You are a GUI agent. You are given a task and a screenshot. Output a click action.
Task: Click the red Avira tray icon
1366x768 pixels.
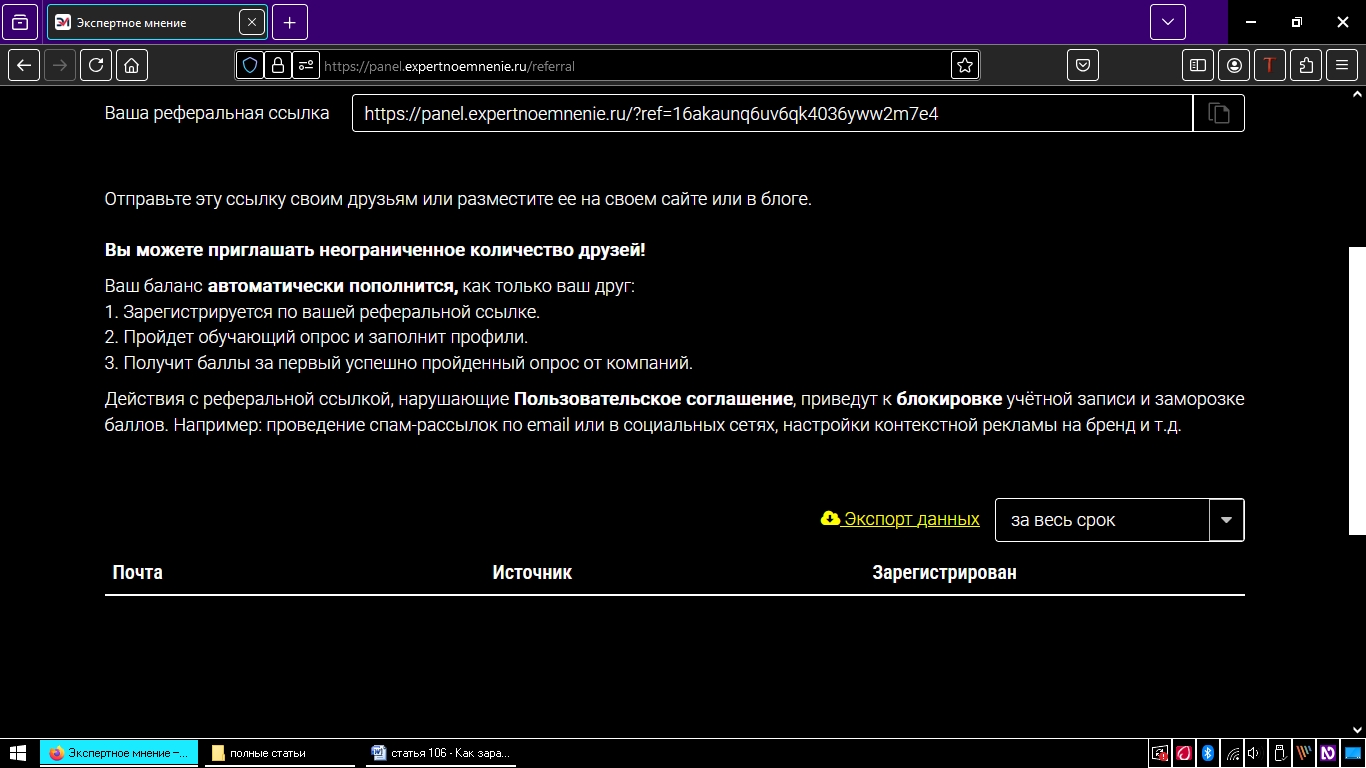coord(1183,753)
